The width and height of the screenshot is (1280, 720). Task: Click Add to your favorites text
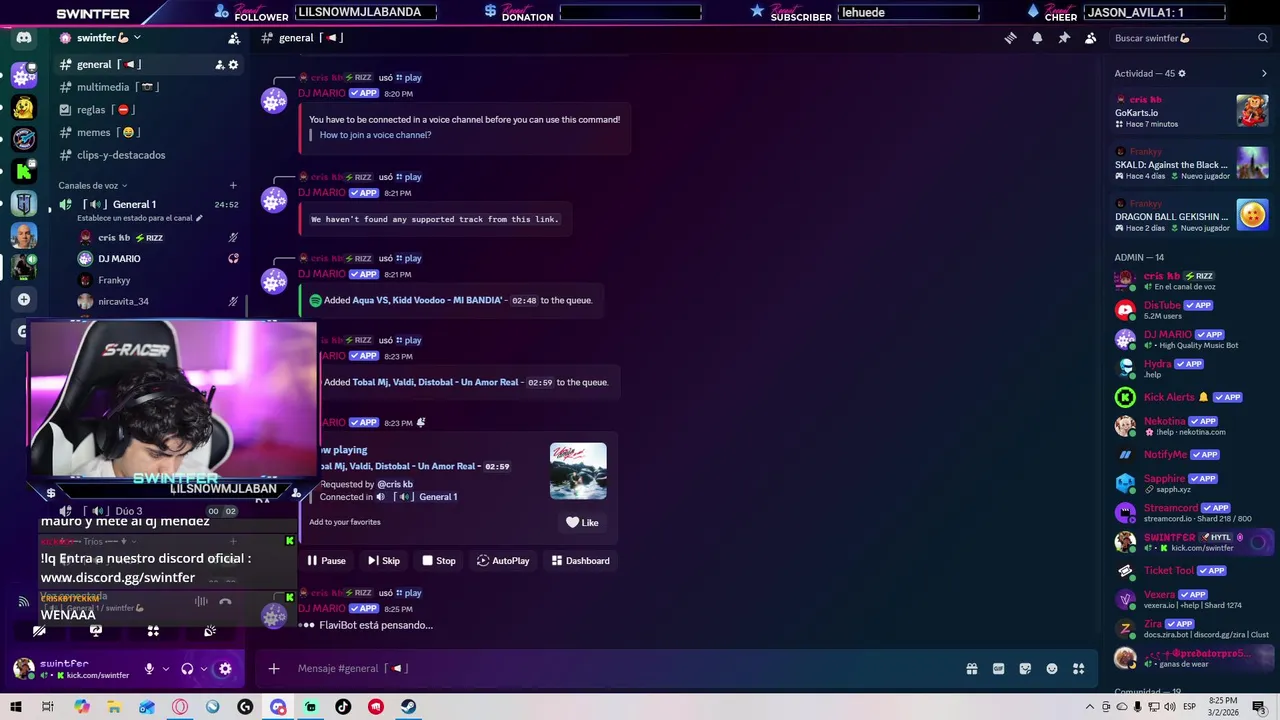344,522
